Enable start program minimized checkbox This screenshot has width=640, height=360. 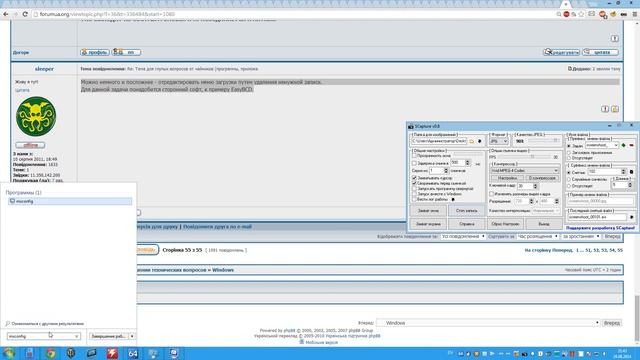click(414, 189)
